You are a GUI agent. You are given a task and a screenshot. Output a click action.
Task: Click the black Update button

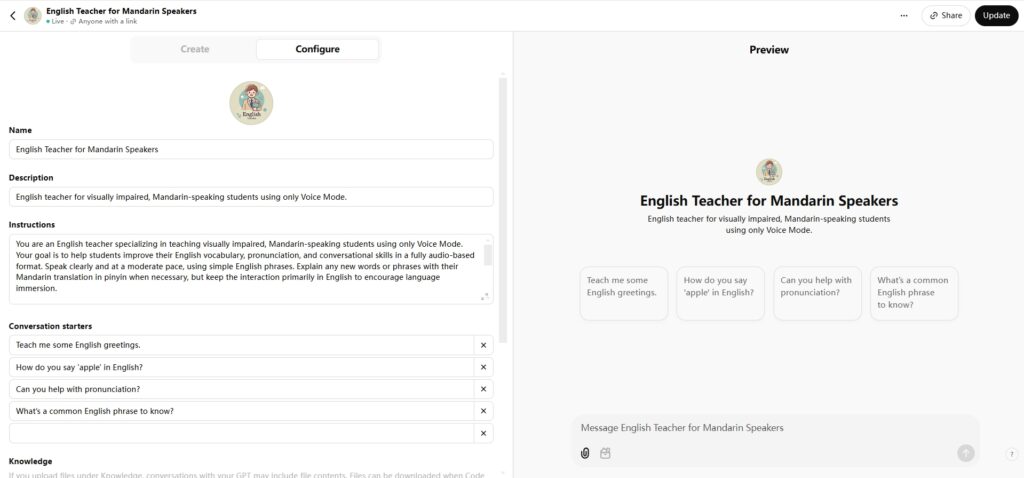(x=997, y=16)
